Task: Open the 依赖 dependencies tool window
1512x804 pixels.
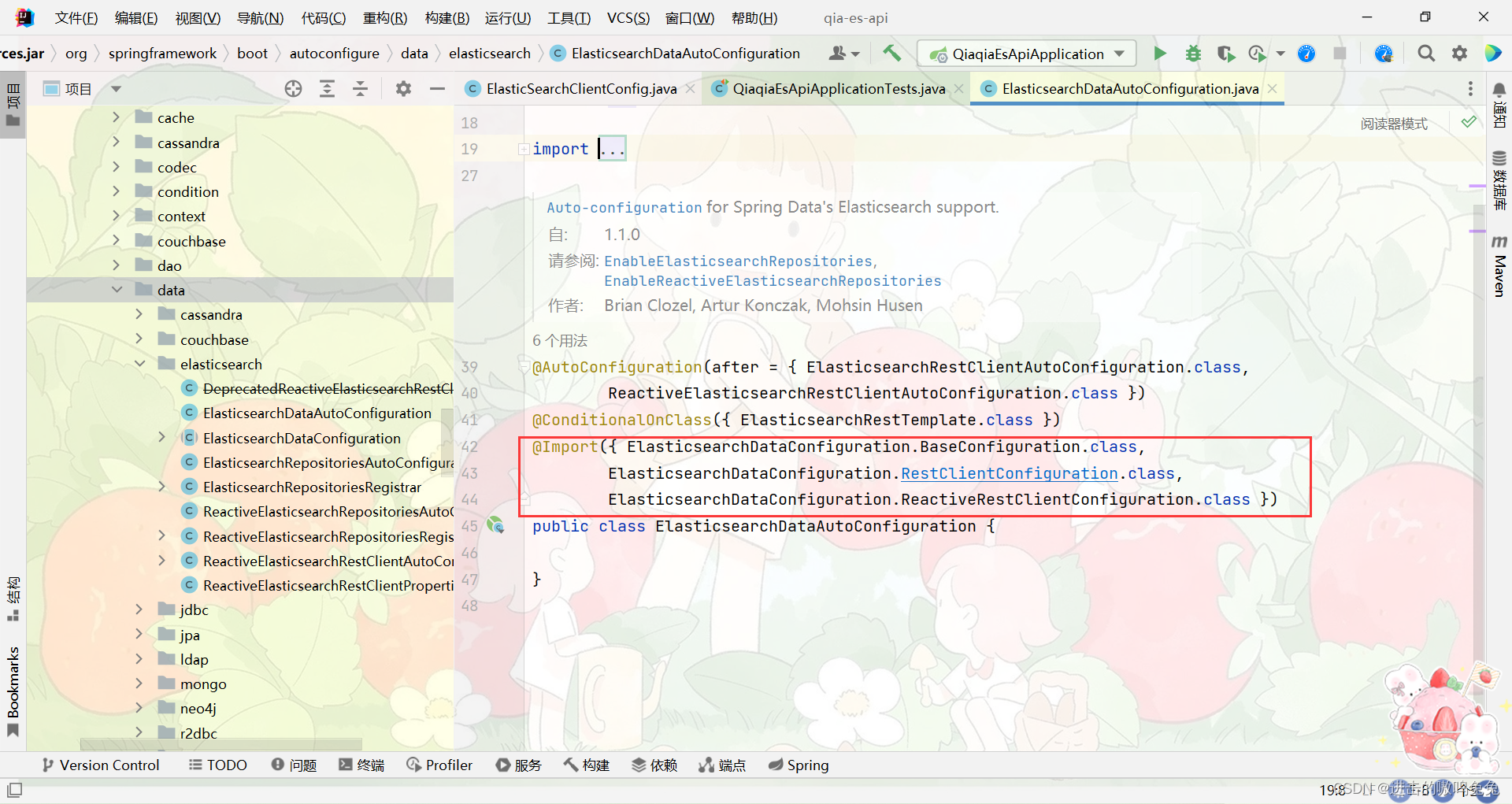Action: tap(654, 765)
